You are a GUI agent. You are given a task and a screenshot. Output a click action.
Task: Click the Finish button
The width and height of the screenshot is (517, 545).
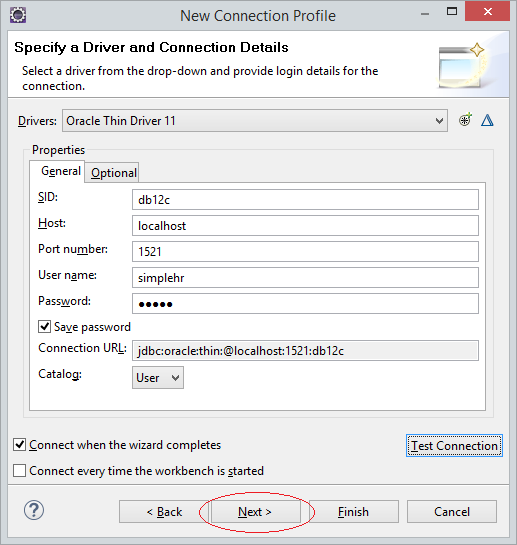click(x=354, y=512)
